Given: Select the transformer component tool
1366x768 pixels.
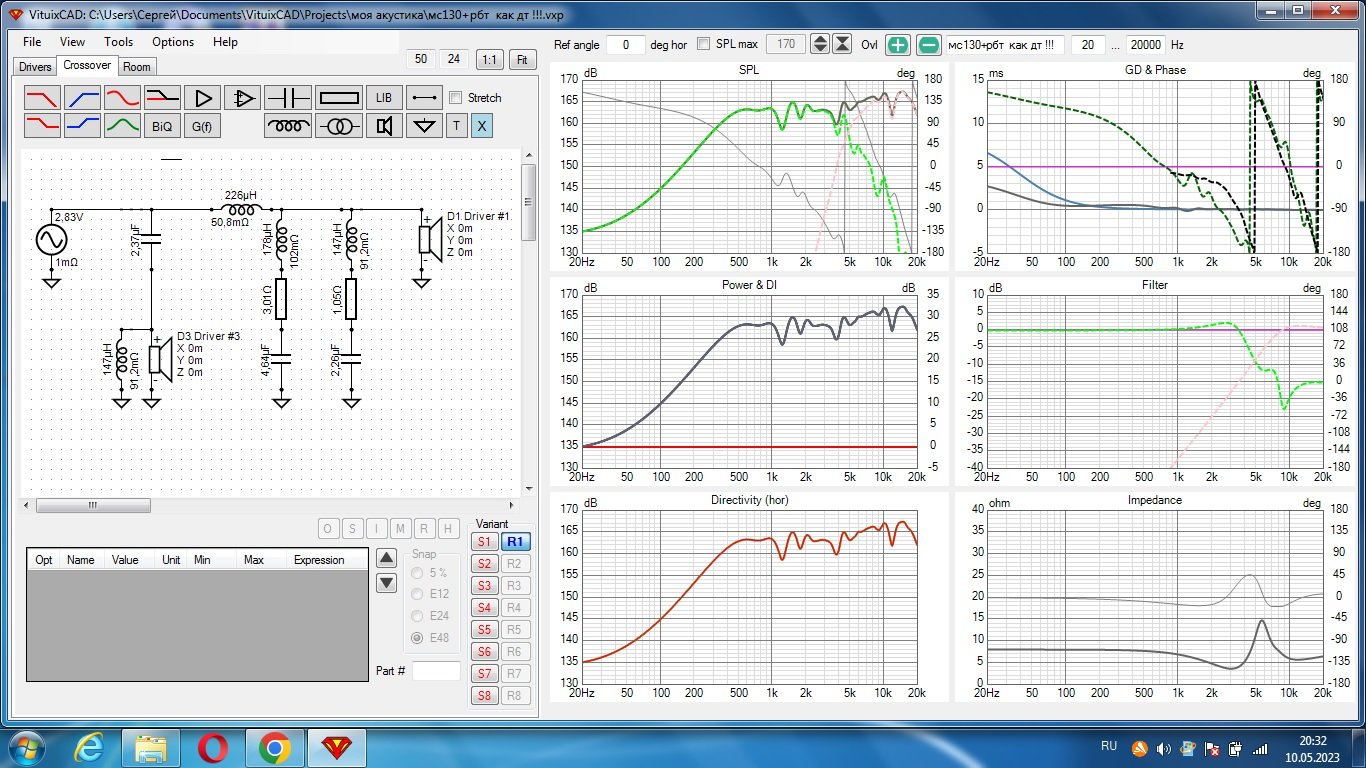Looking at the screenshot, I should (x=339, y=126).
